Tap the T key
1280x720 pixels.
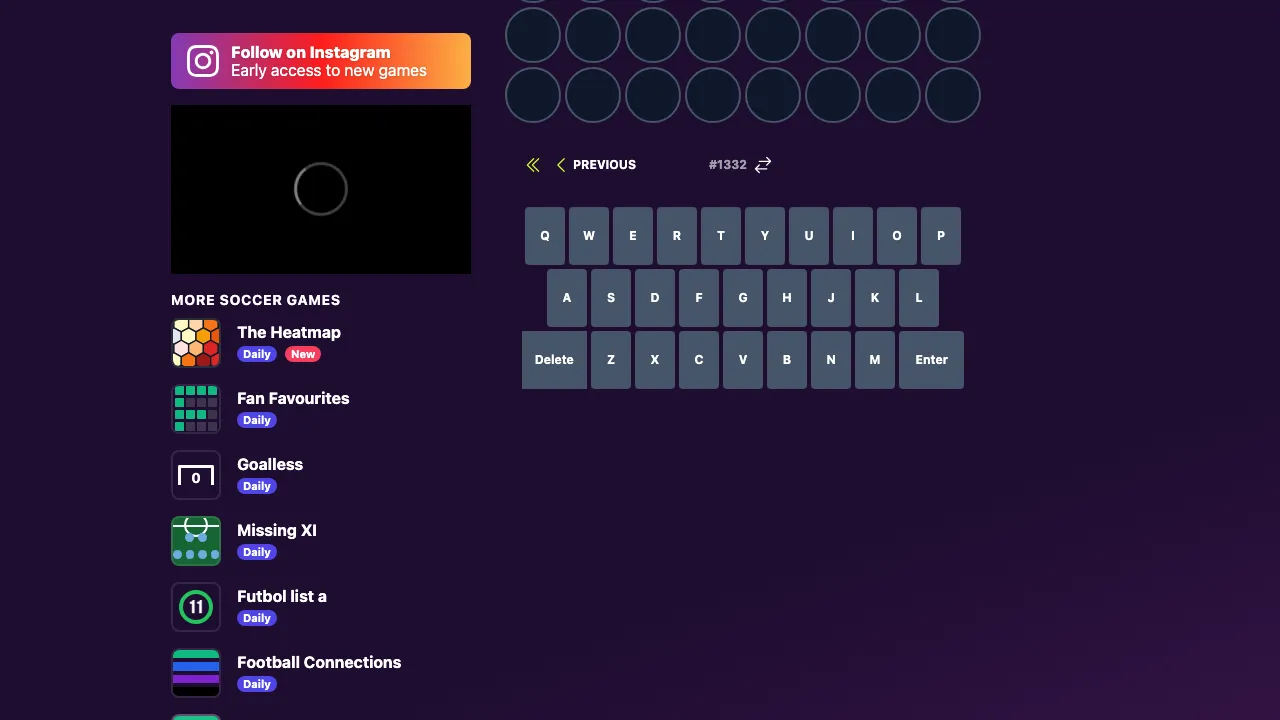pyautogui.click(x=721, y=236)
